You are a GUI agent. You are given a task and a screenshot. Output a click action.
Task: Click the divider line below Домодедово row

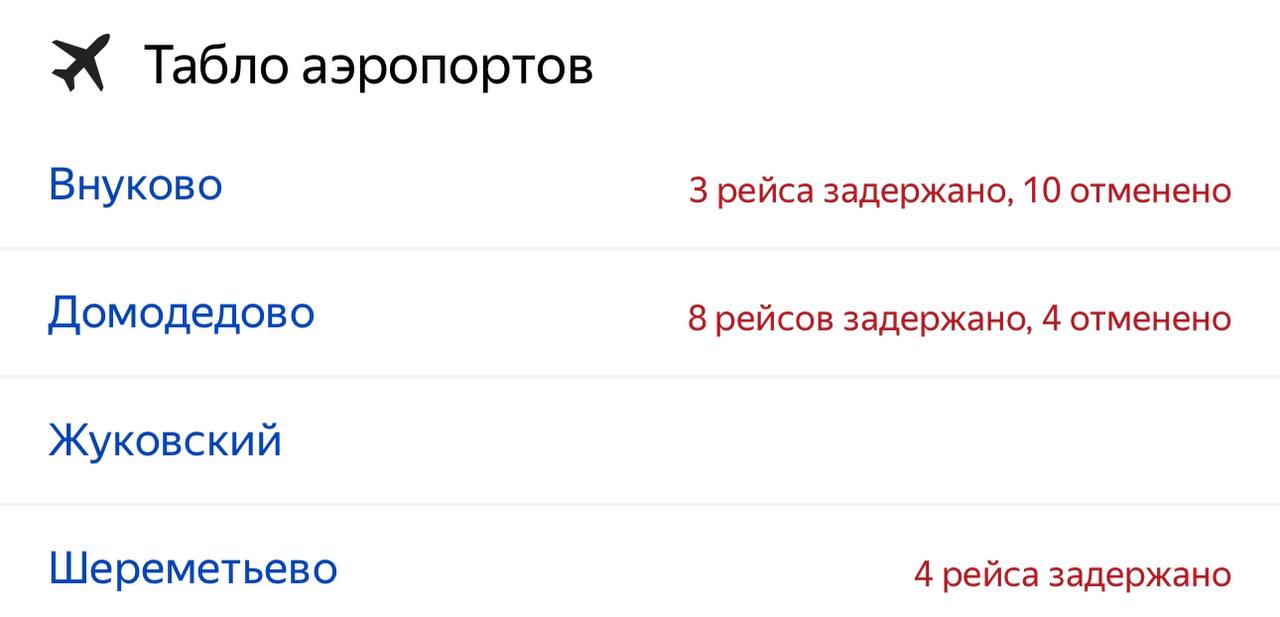[640, 377]
